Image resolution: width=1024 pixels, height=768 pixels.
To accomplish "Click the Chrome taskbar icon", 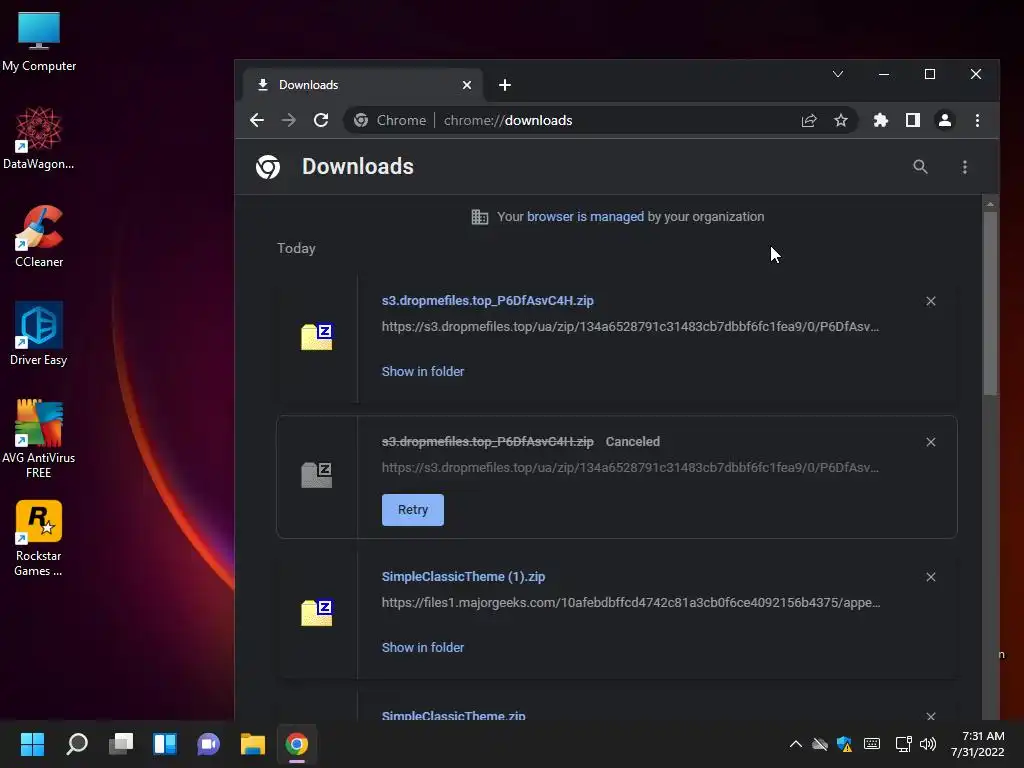I will coord(296,744).
